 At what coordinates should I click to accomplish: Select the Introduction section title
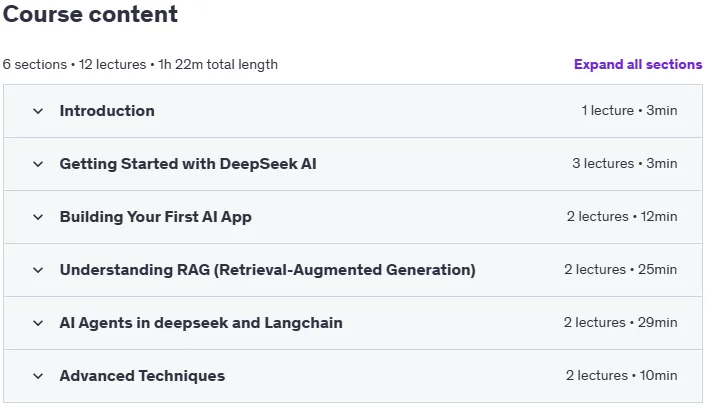(107, 111)
